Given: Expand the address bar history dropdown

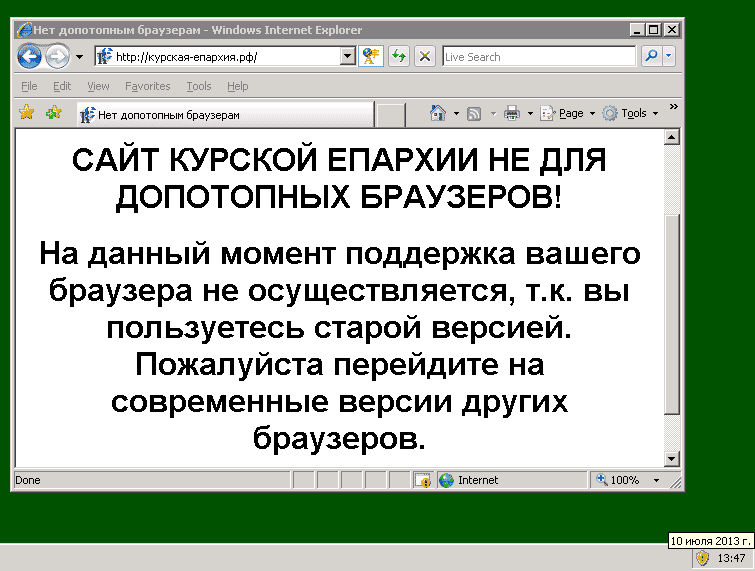Looking at the screenshot, I should (348, 57).
